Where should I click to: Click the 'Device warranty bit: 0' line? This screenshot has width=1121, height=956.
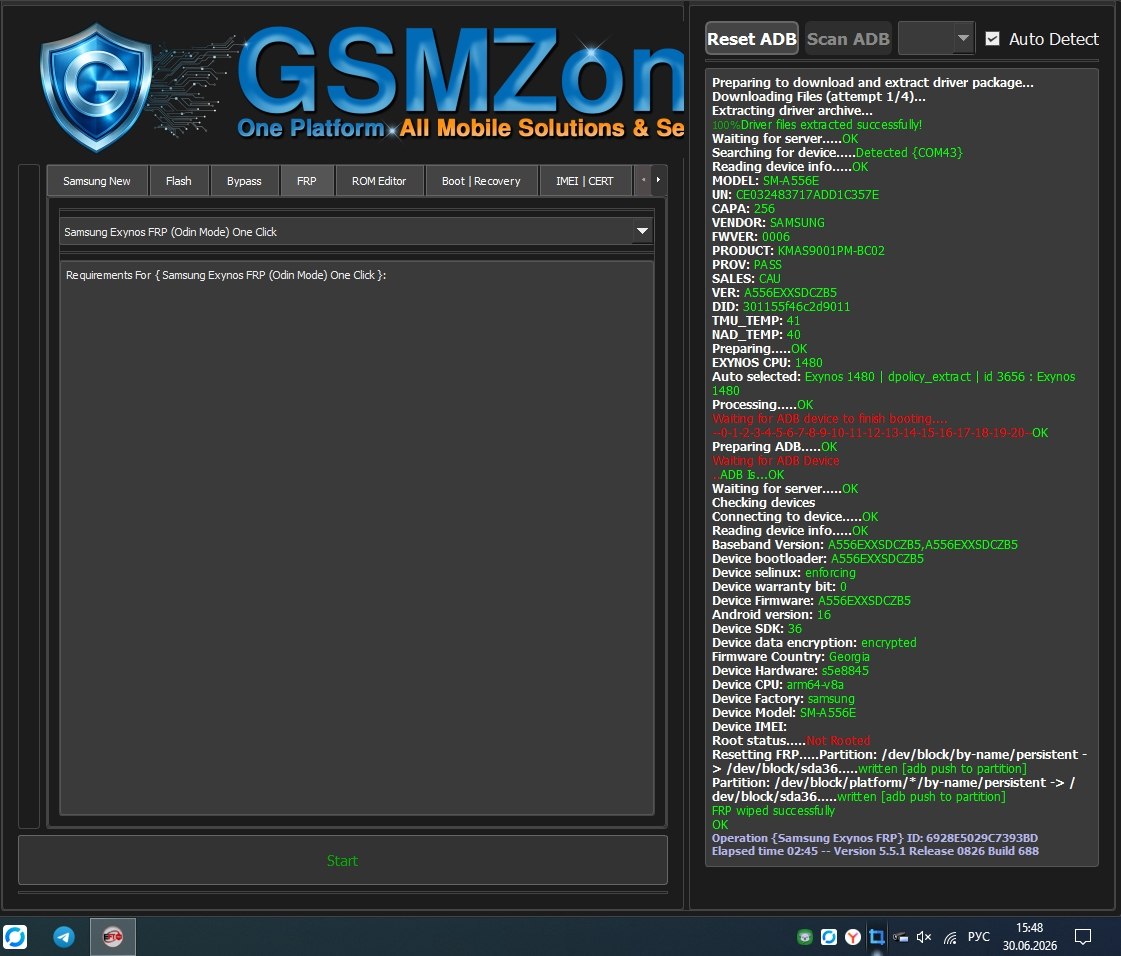coord(779,586)
